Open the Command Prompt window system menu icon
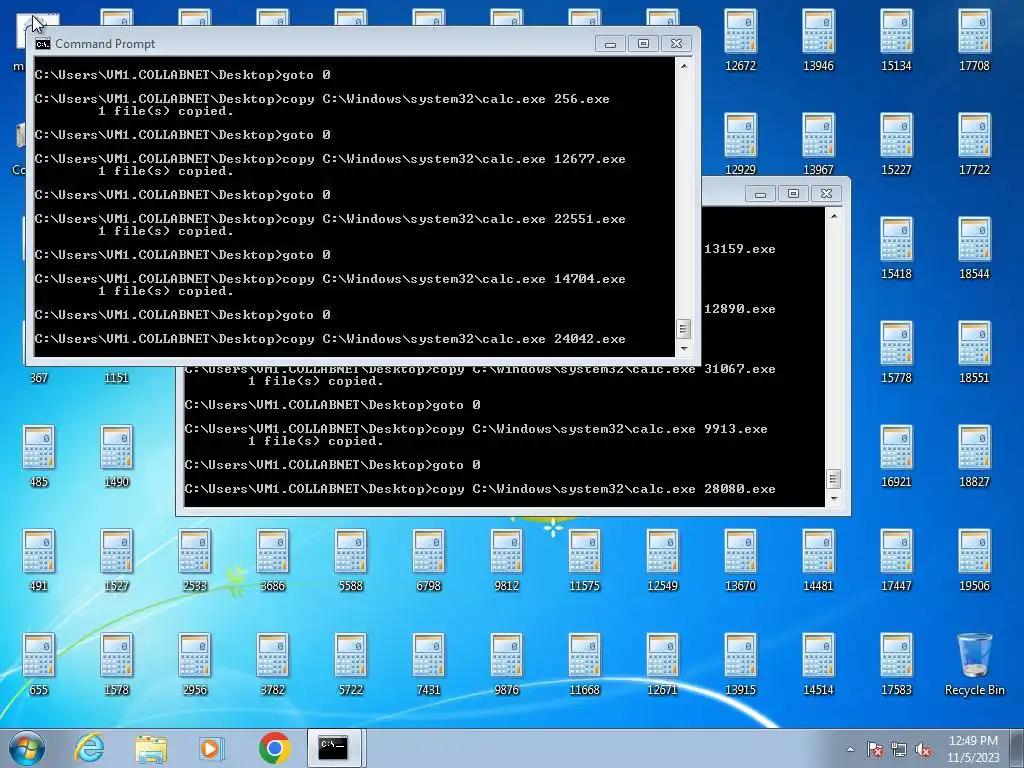 (43, 44)
